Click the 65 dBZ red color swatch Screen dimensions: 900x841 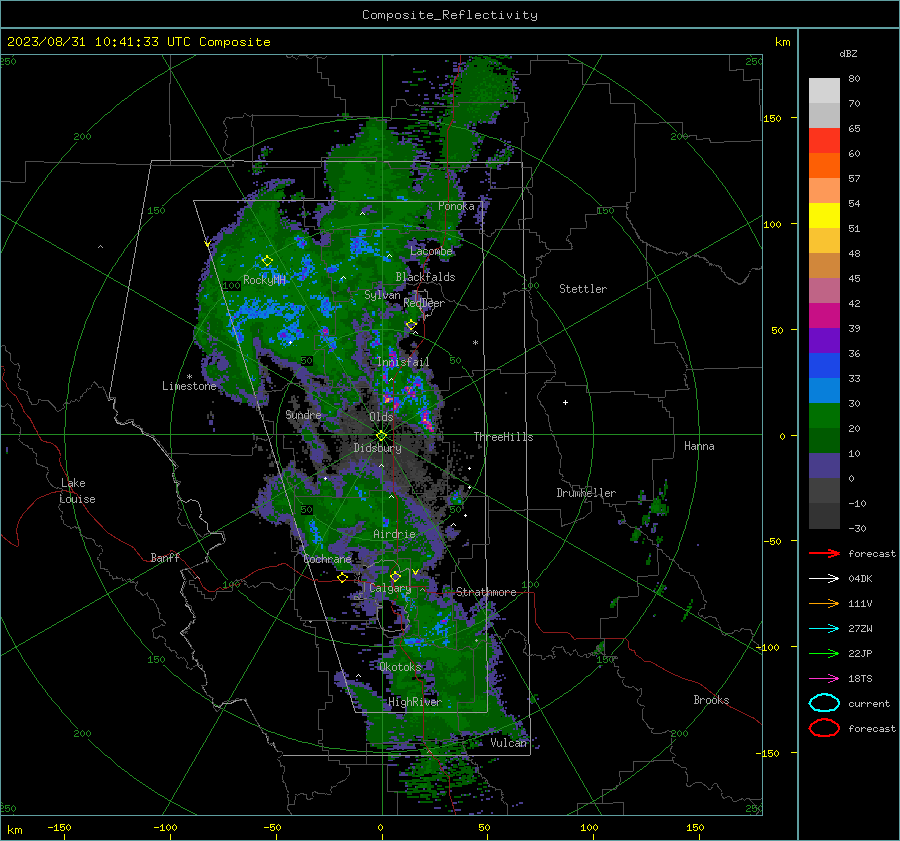pyautogui.click(x=824, y=141)
